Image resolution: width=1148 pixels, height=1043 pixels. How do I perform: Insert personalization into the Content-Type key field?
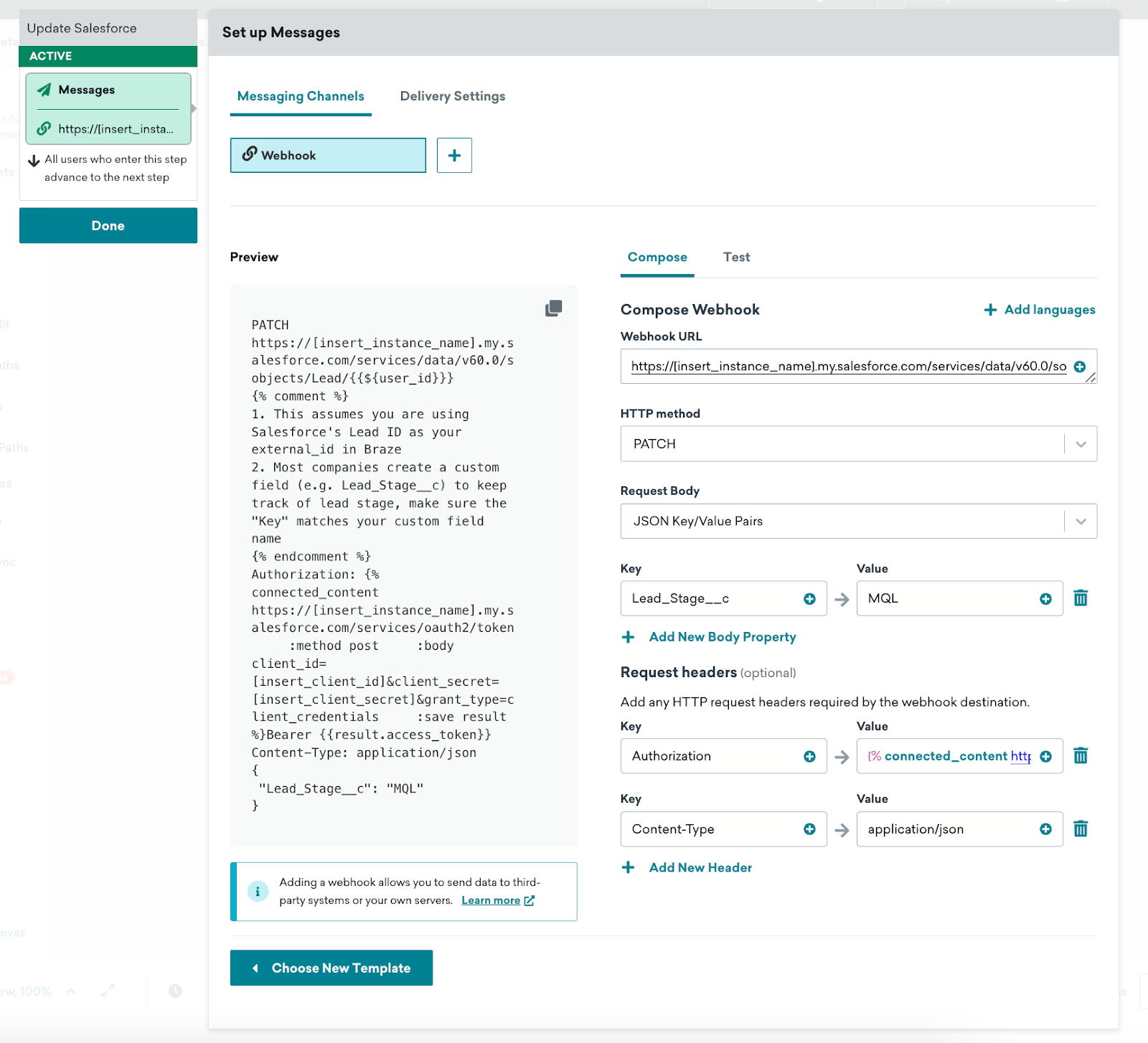click(809, 829)
